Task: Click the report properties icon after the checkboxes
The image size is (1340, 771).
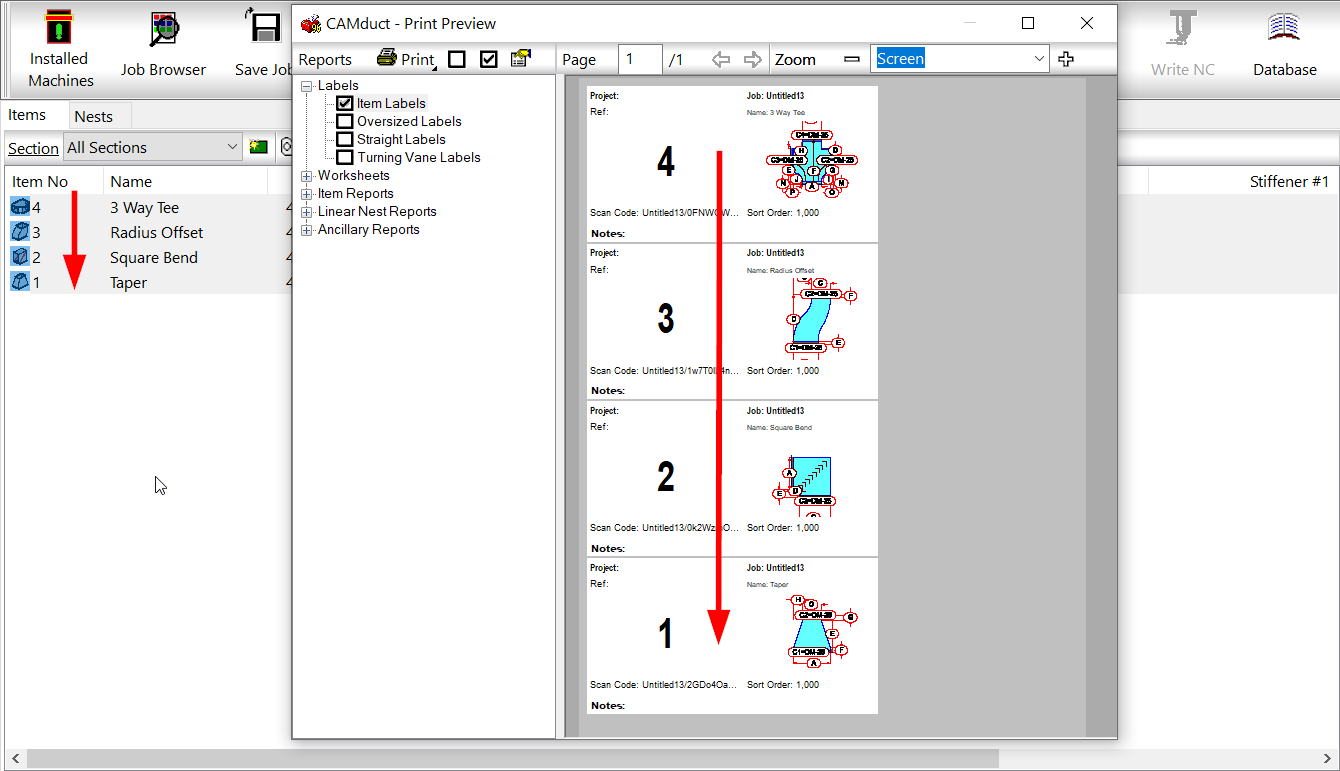Action: (520, 58)
